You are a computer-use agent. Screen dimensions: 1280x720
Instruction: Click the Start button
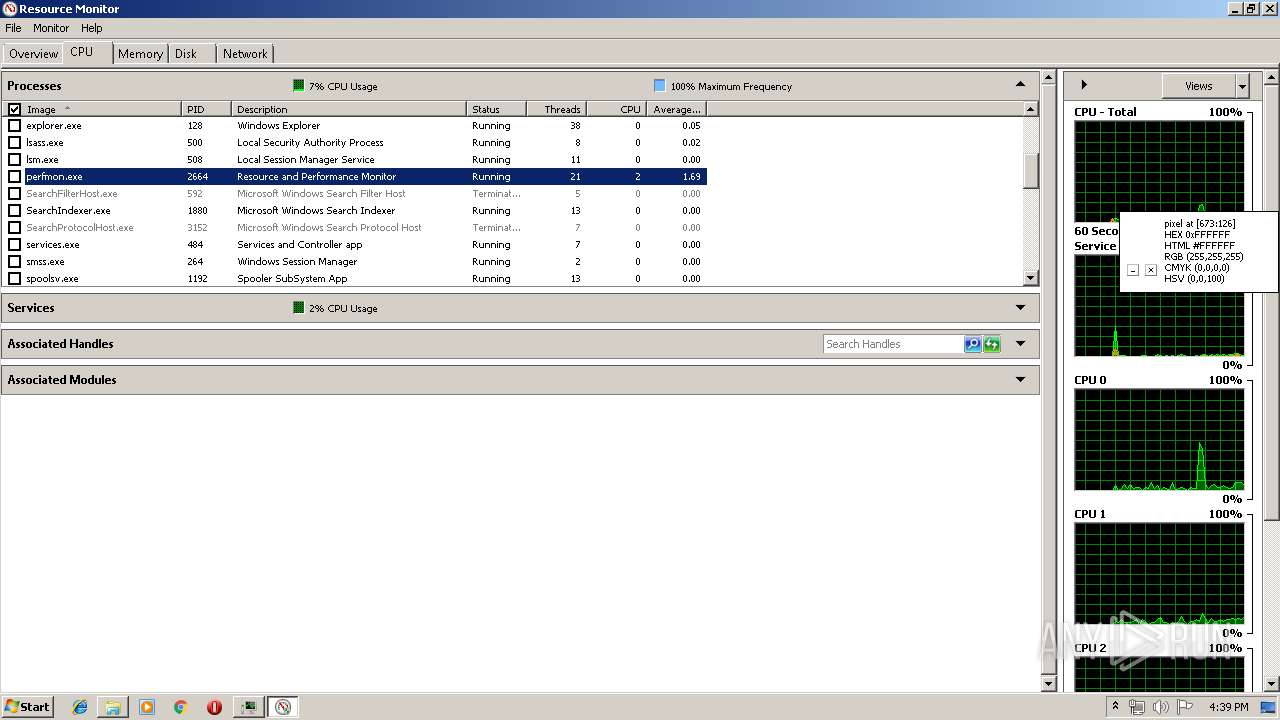[27, 707]
